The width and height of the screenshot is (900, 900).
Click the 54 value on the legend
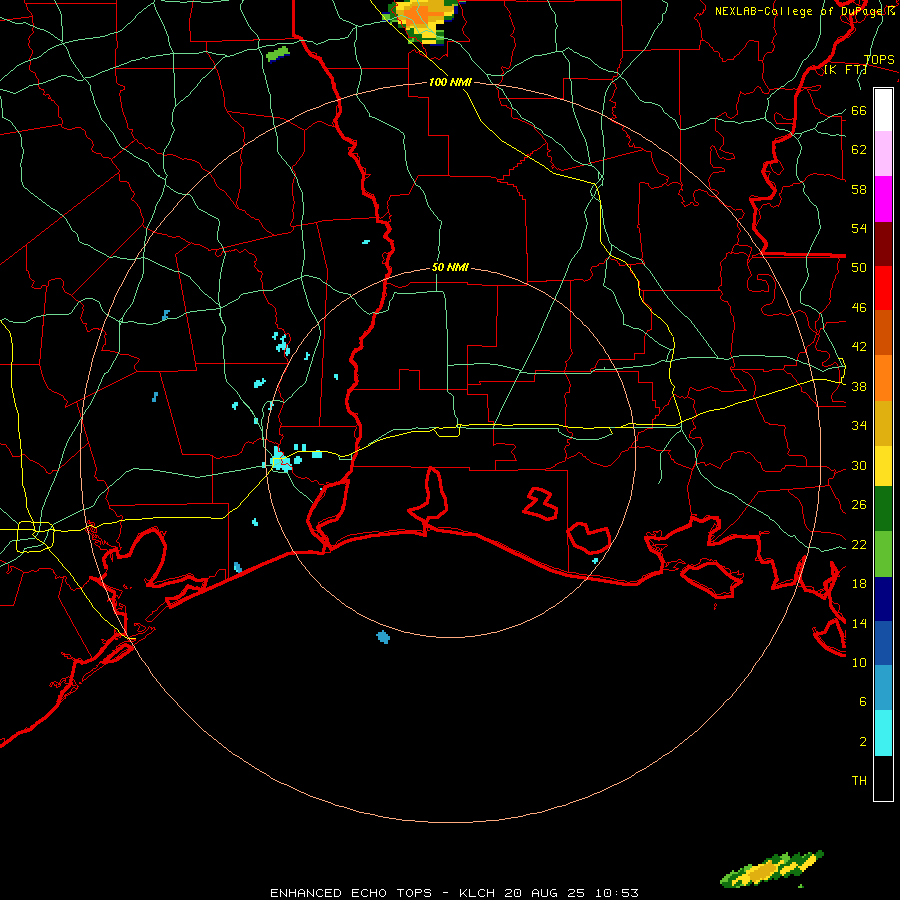point(859,228)
